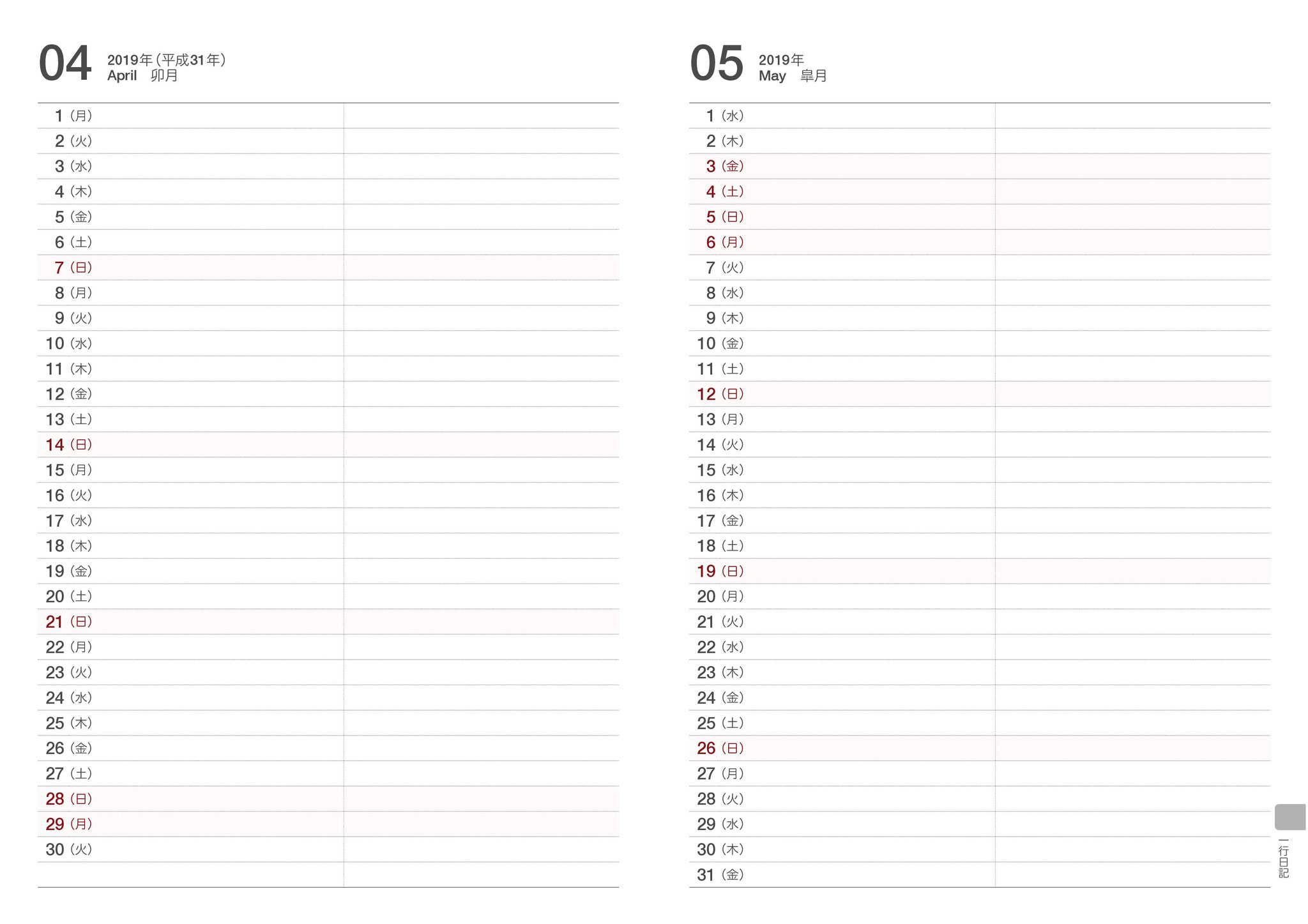Click the April 14 Sunday date label
This screenshot has height=924, width=1308.
tap(68, 445)
